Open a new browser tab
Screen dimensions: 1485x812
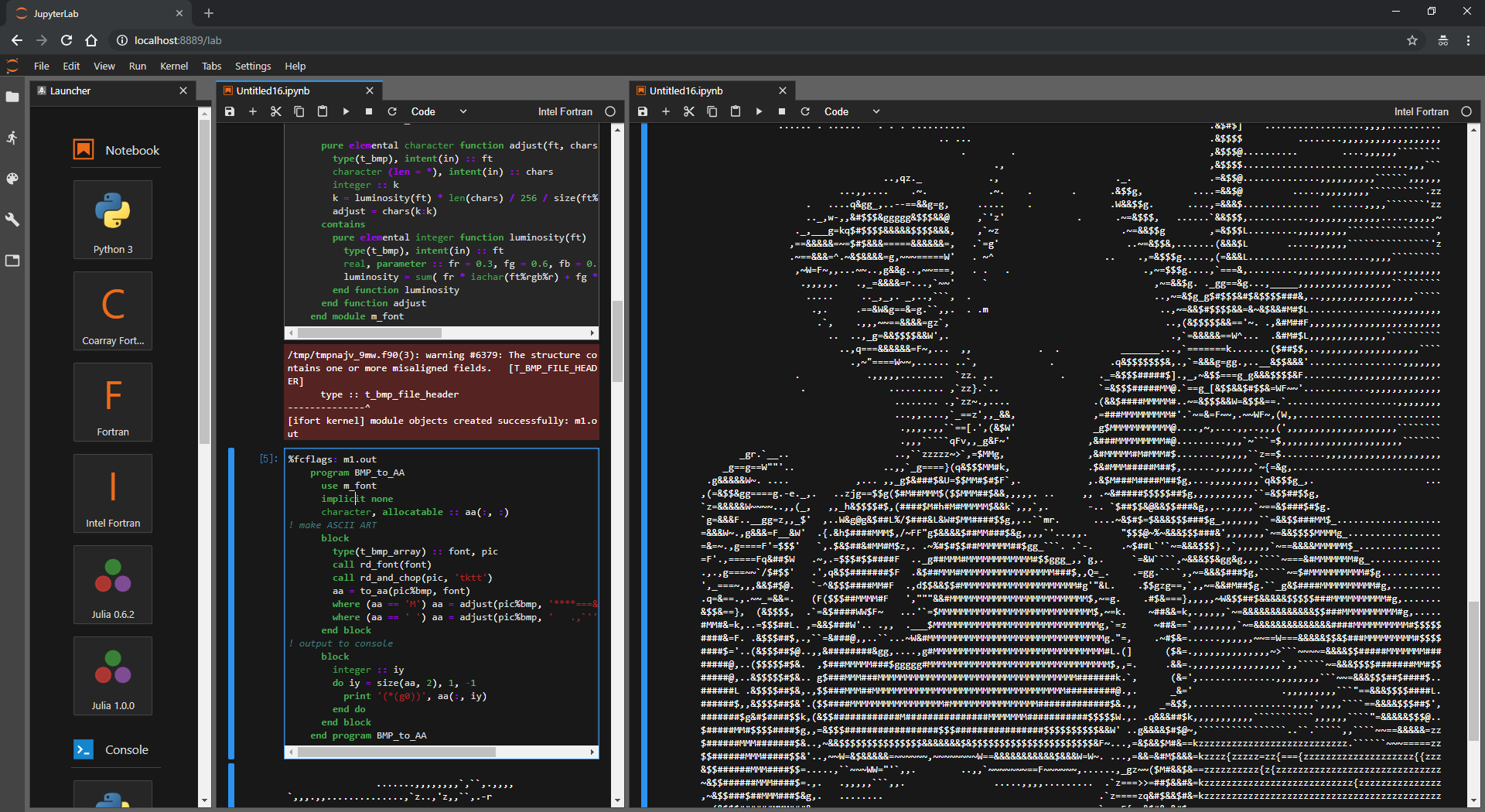coord(209,13)
